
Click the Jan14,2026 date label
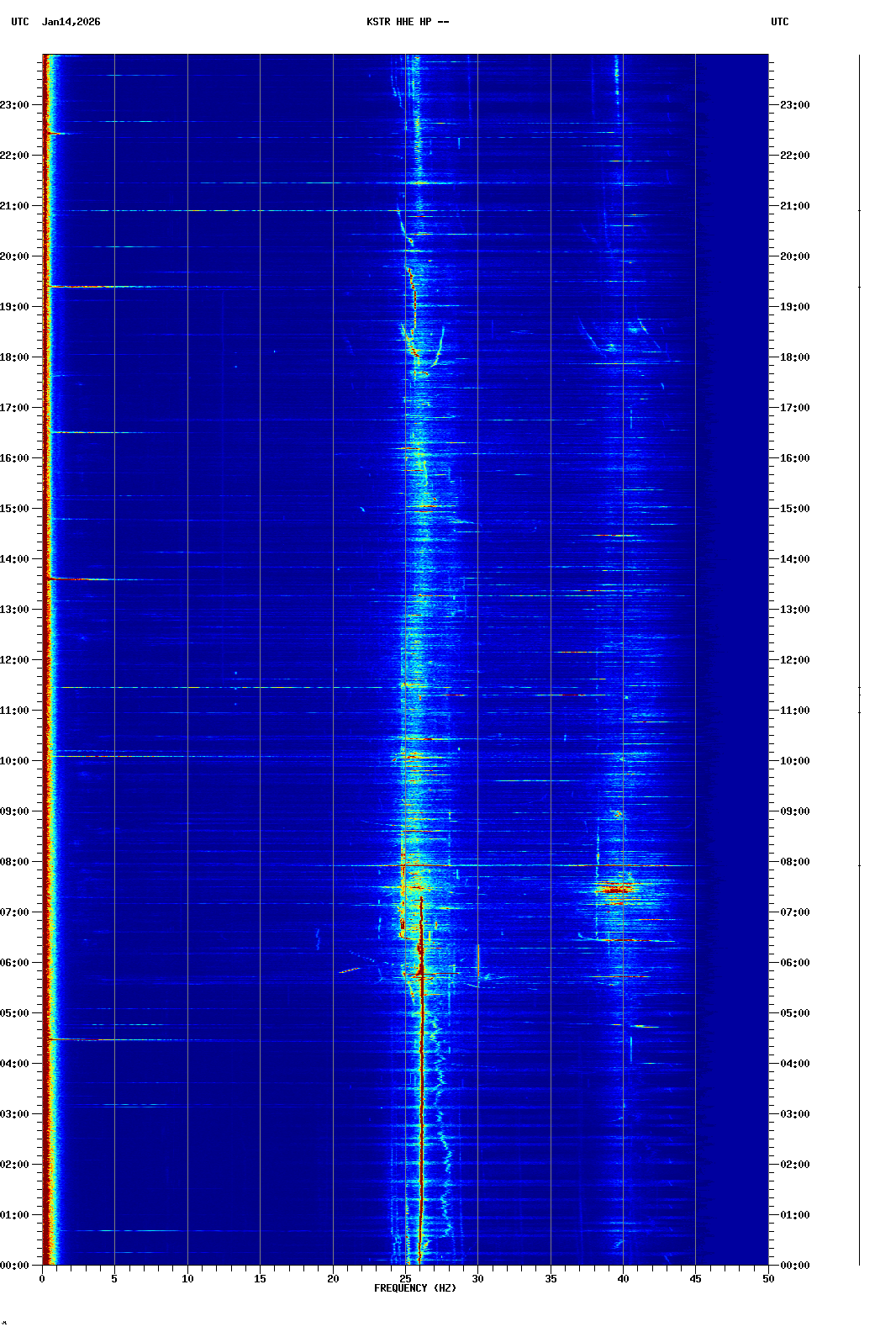71,22
